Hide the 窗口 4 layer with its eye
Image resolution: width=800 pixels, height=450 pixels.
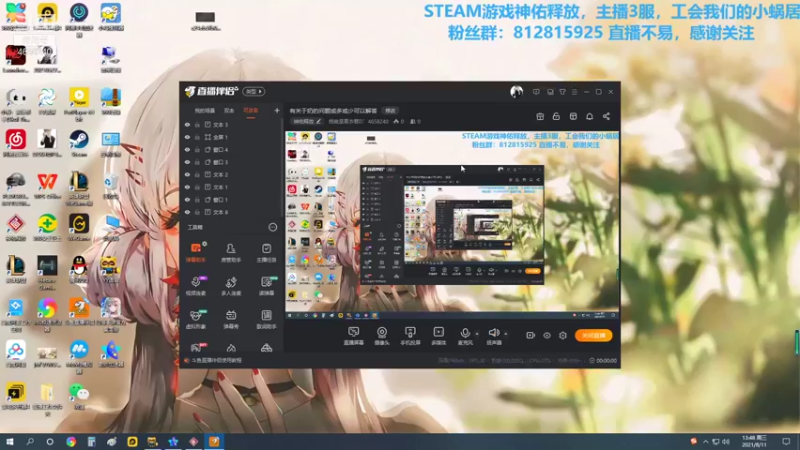[x=187, y=149]
